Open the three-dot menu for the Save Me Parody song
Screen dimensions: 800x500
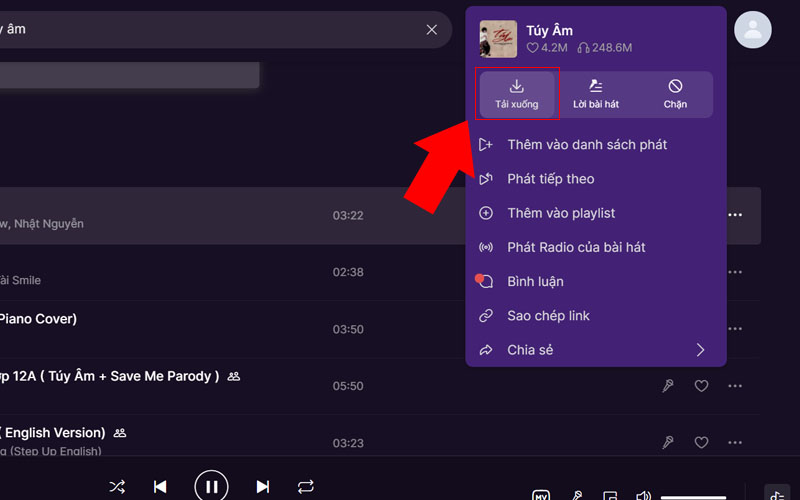tap(735, 386)
